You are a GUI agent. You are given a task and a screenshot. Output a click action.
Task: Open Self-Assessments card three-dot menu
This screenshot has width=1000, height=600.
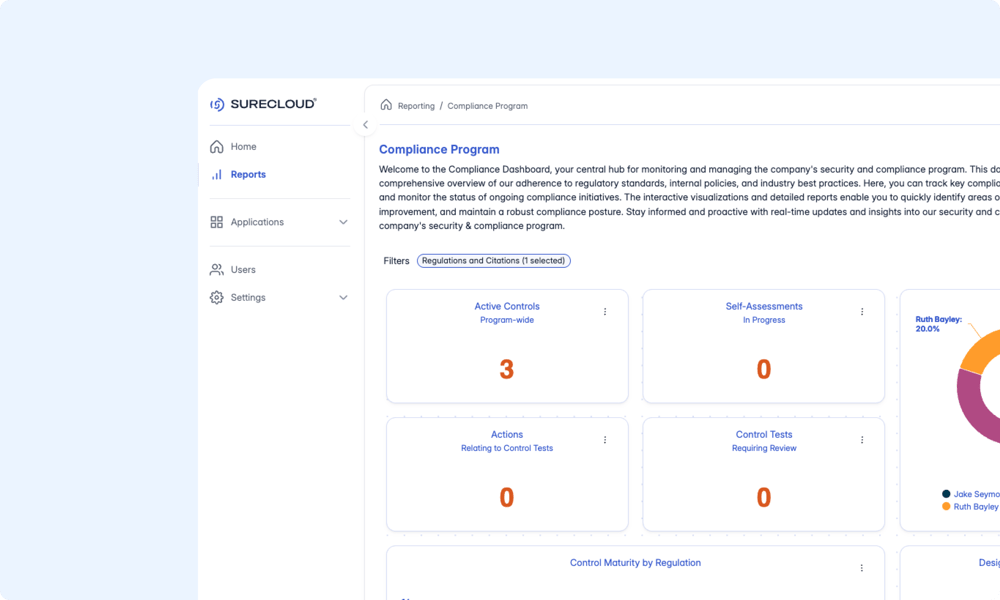(x=862, y=312)
